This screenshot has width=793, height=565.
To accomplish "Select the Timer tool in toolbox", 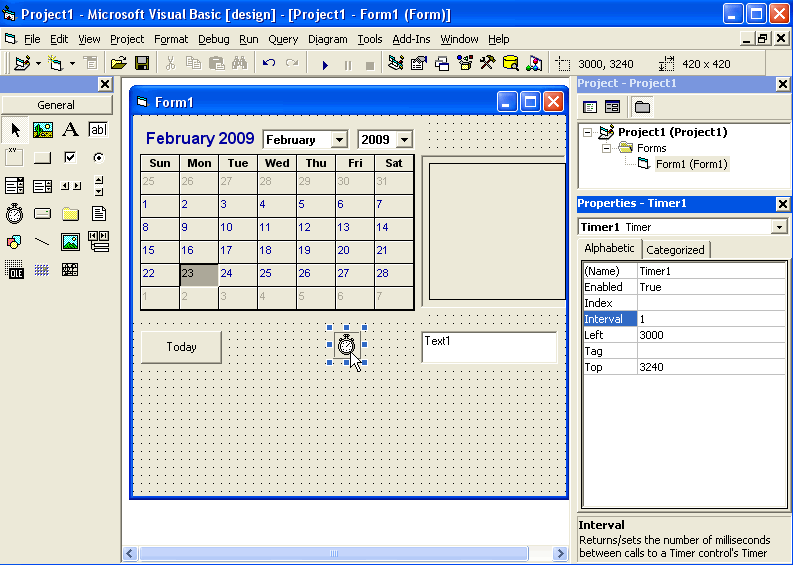I will 15,214.
